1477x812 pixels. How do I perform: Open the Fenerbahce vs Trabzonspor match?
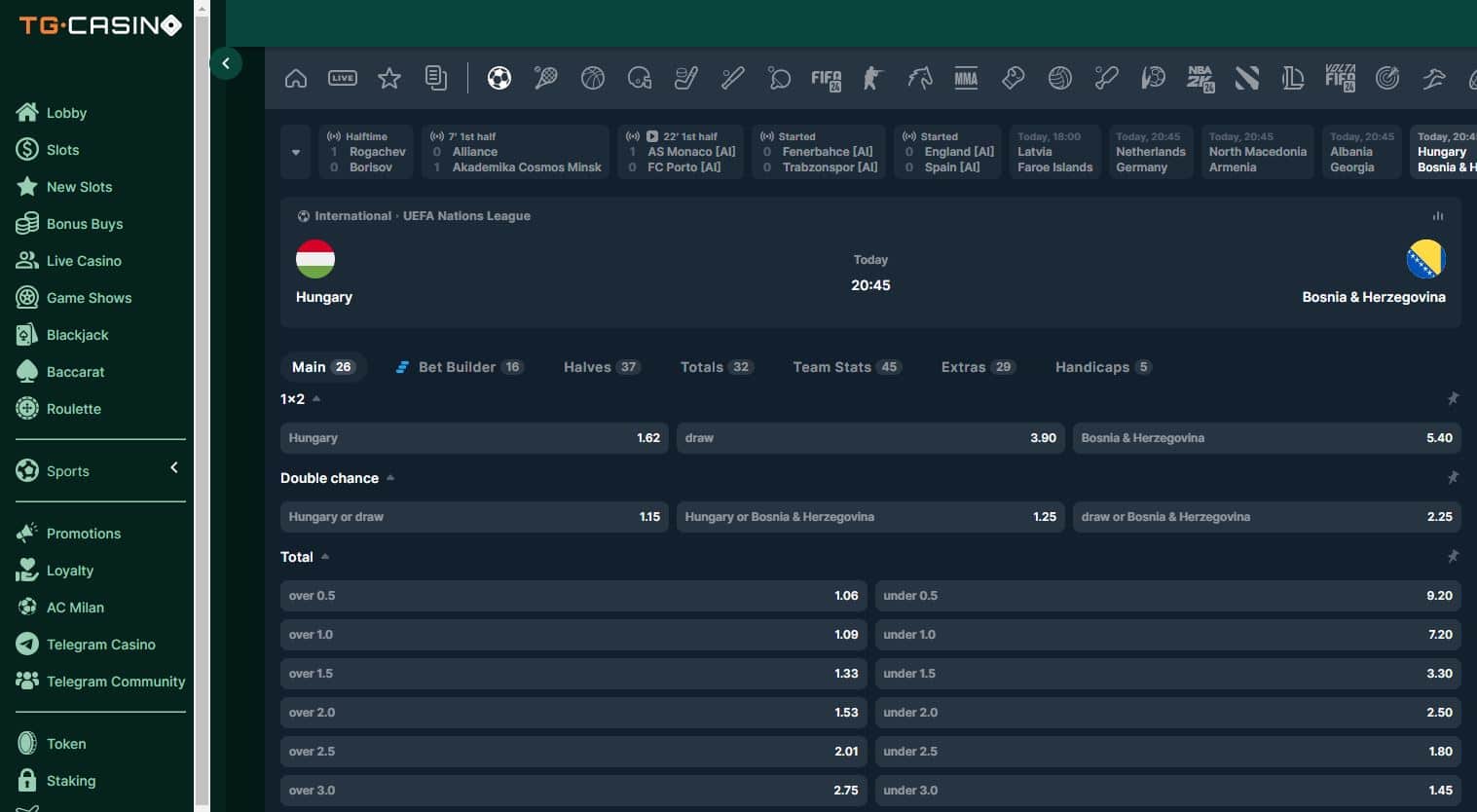pyautogui.click(x=819, y=152)
